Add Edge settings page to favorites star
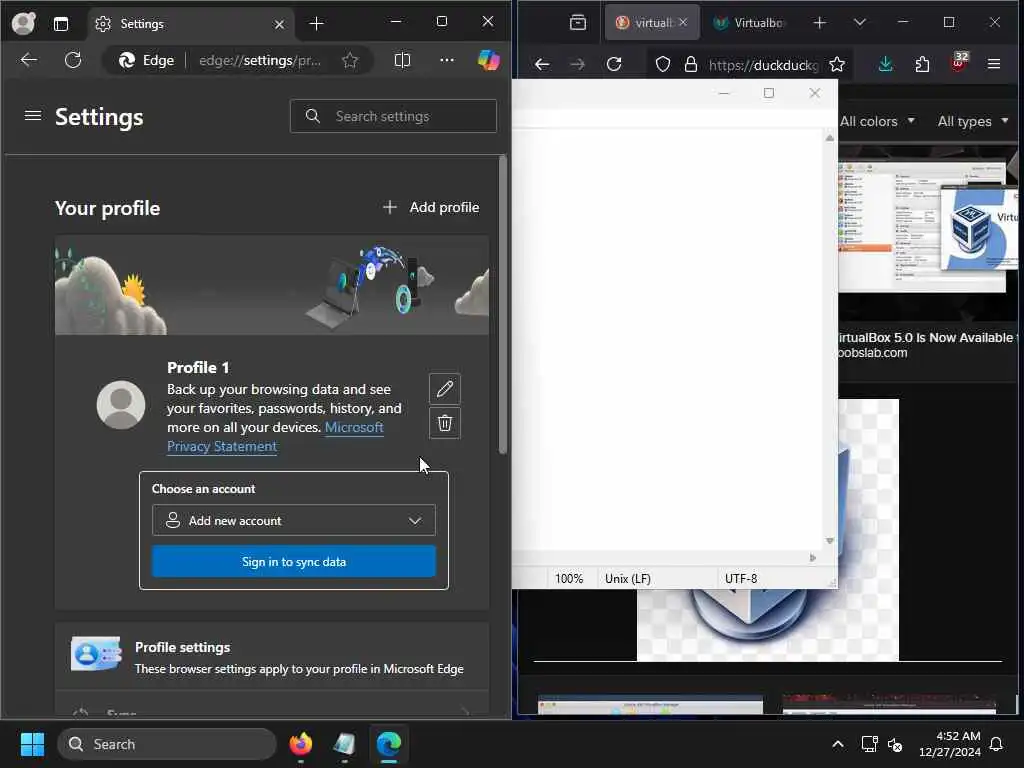Screen dimensions: 1024x768 coord(350,61)
